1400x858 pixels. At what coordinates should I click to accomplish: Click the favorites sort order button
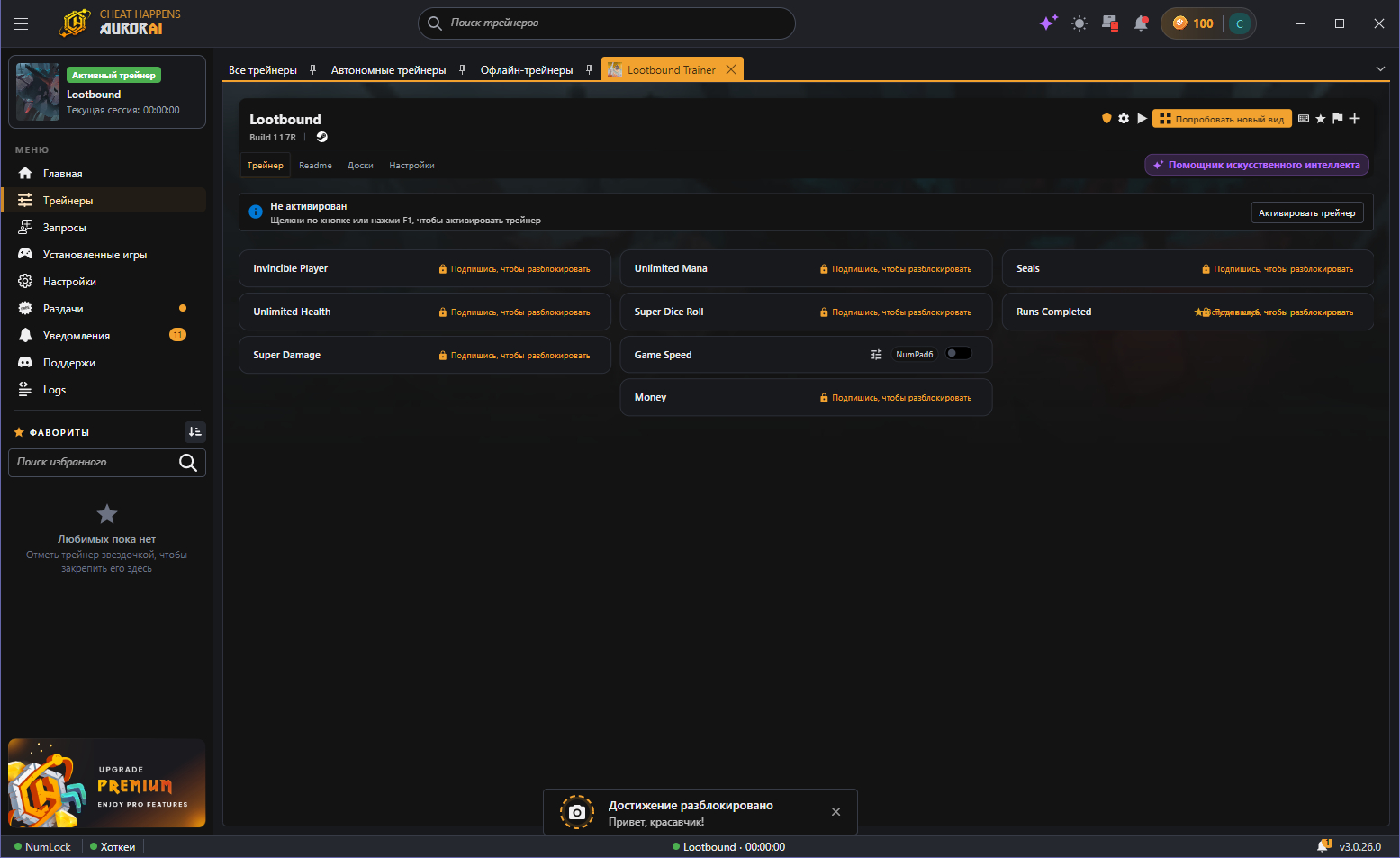pyautogui.click(x=194, y=432)
